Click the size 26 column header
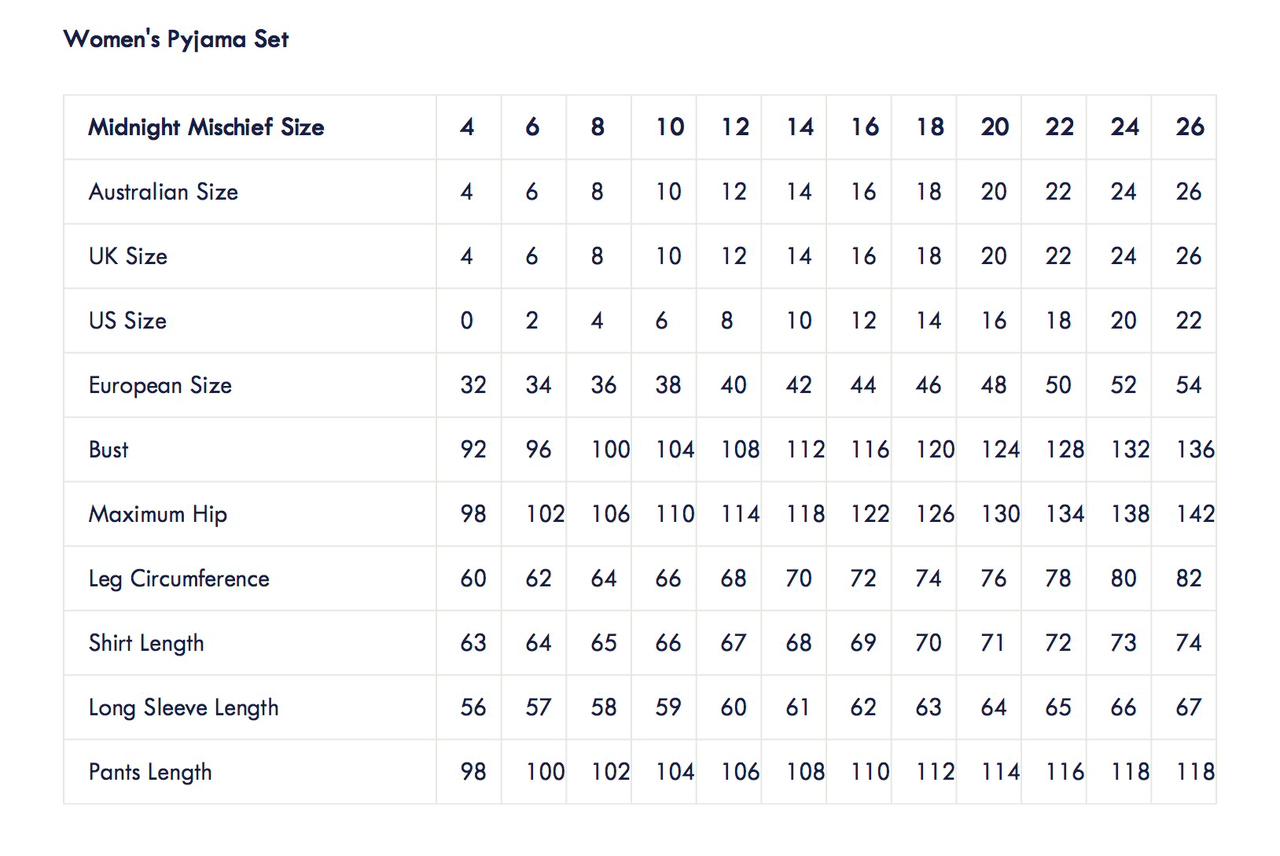This screenshot has height=856, width=1280. click(x=1190, y=127)
